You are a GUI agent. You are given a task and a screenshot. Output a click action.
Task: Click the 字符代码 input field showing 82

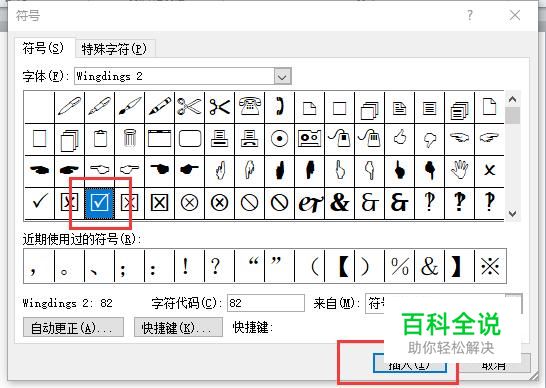pos(266,303)
